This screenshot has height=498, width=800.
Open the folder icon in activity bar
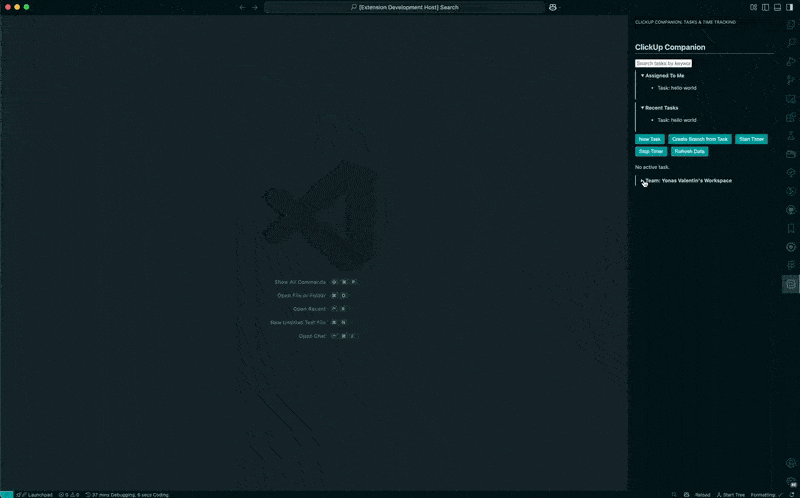click(x=791, y=154)
